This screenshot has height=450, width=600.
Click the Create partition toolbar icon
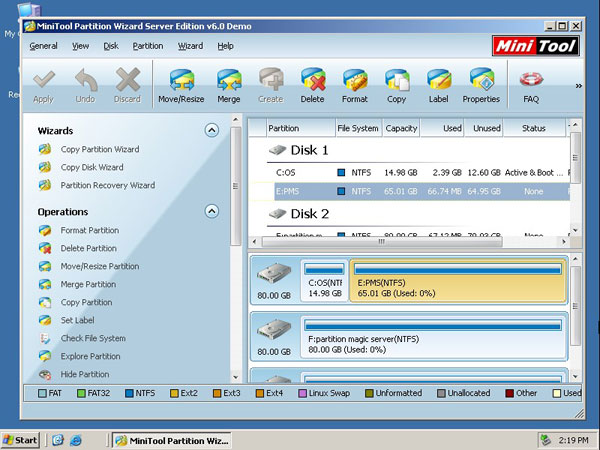pos(271,79)
